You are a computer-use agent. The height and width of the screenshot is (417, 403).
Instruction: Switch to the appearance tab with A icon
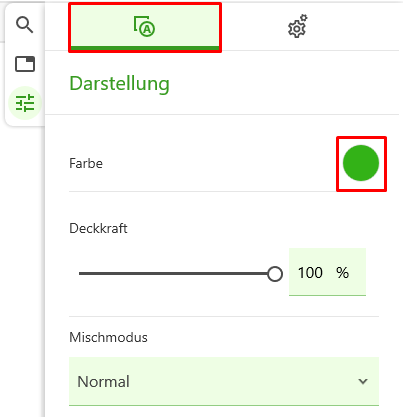[x=145, y=27]
